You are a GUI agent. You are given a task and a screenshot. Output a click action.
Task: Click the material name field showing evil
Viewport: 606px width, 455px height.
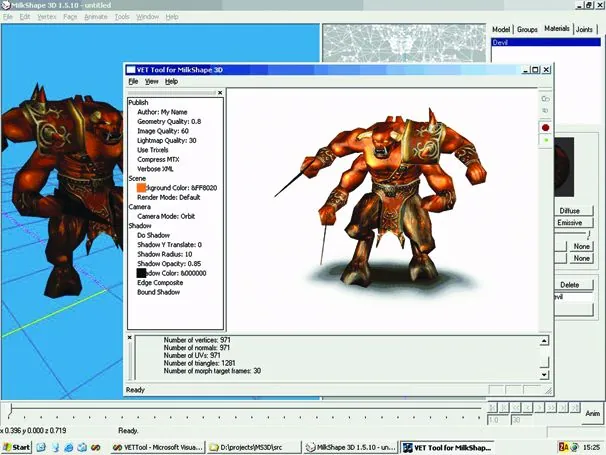pos(574,297)
